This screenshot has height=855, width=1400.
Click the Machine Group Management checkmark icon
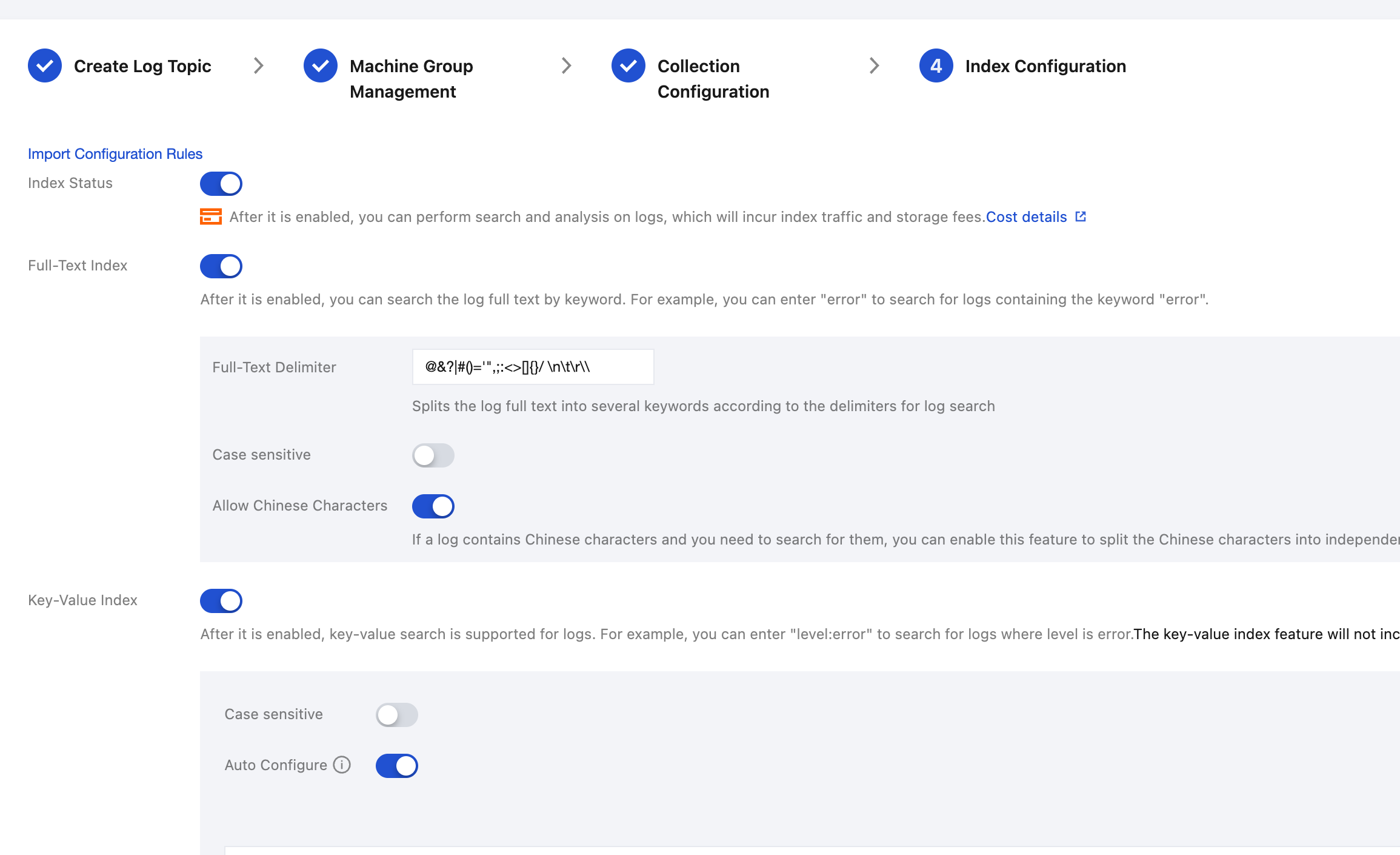(x=321, y=65)
